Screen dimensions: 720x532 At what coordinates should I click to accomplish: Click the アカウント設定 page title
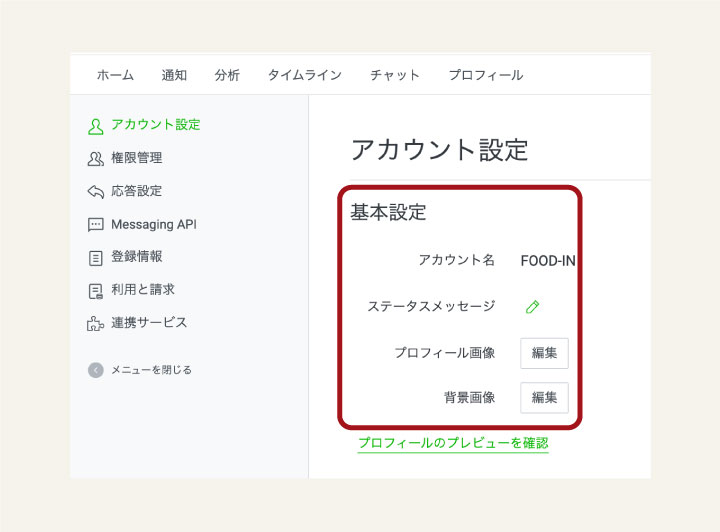[439, 150]
